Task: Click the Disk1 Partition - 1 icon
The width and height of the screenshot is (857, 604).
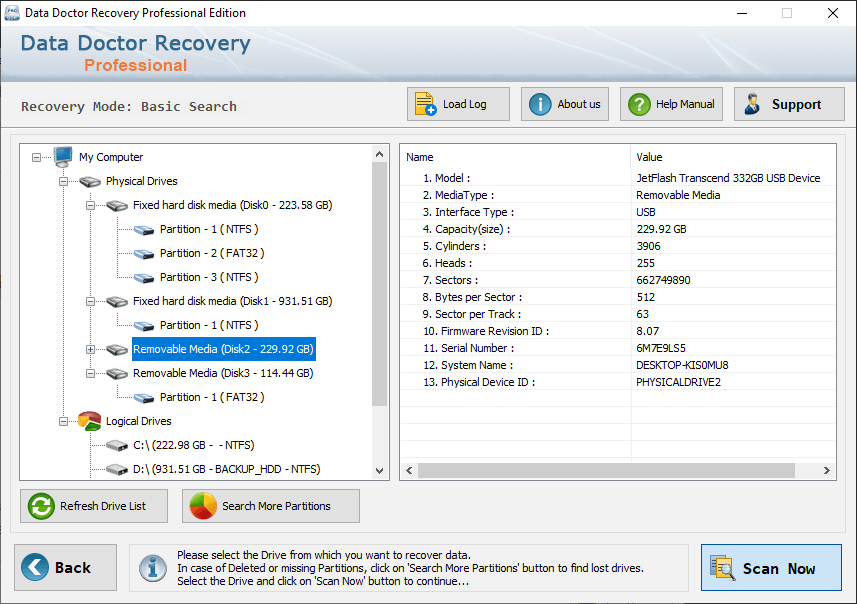Action: pos(144,326)
